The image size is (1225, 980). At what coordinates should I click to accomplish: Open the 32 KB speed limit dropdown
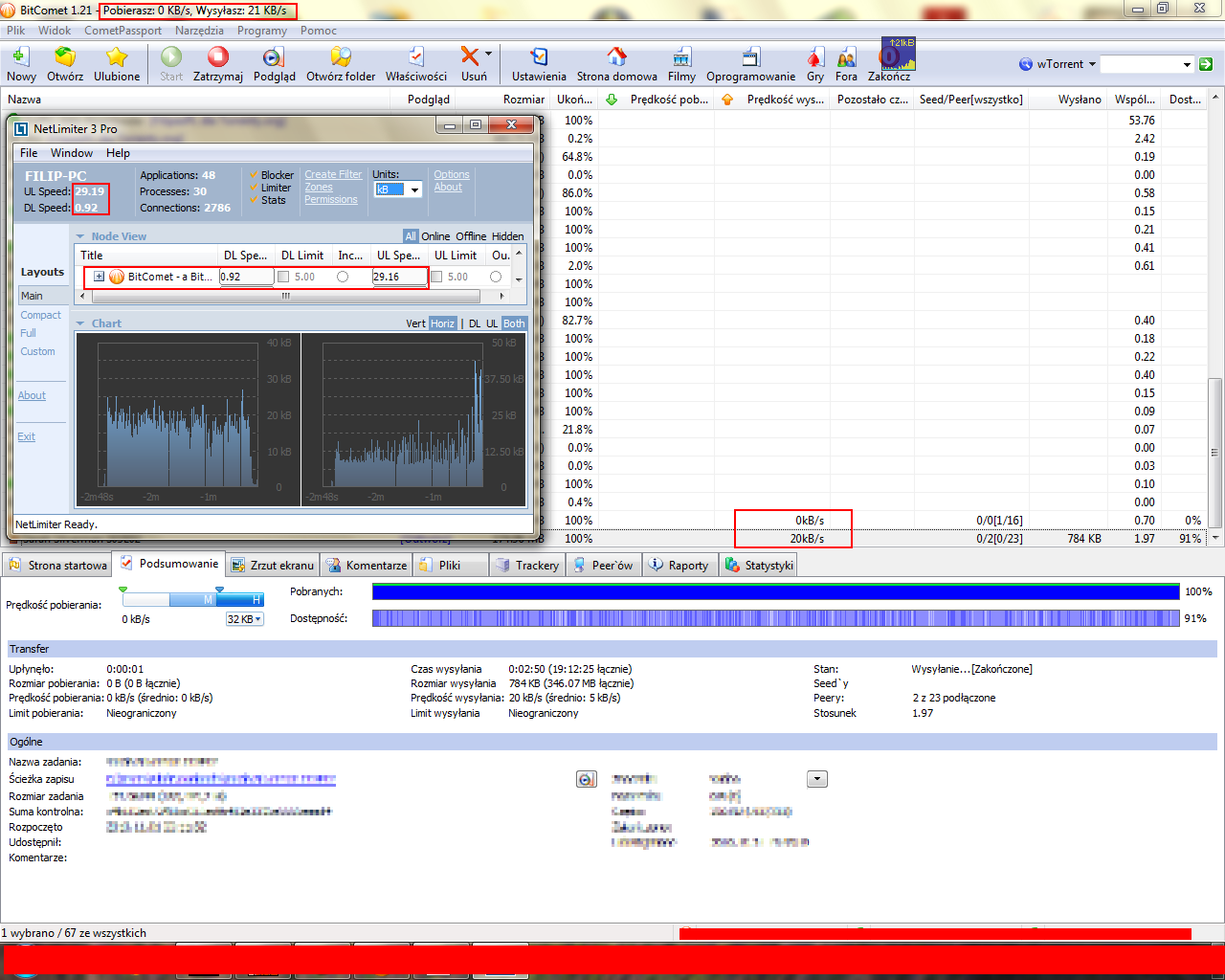244,619
